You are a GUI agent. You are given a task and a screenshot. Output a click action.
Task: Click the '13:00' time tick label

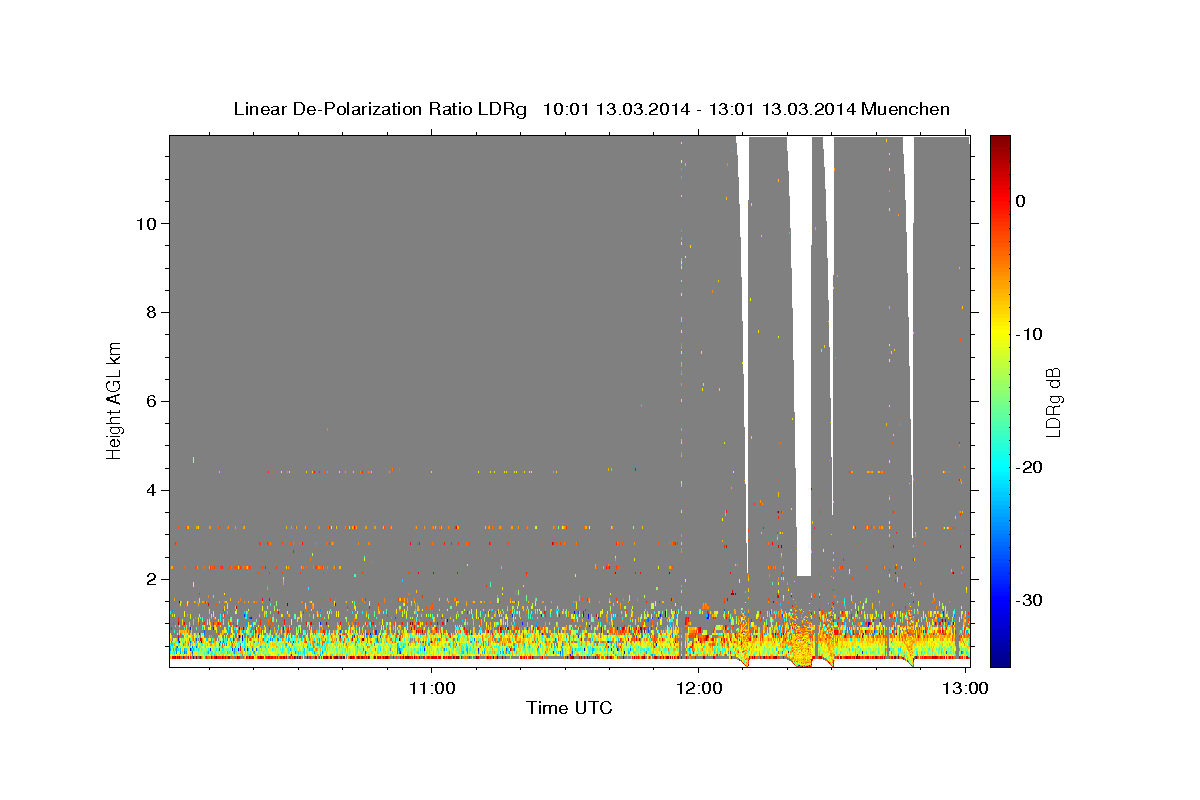[x=965, y=688]
